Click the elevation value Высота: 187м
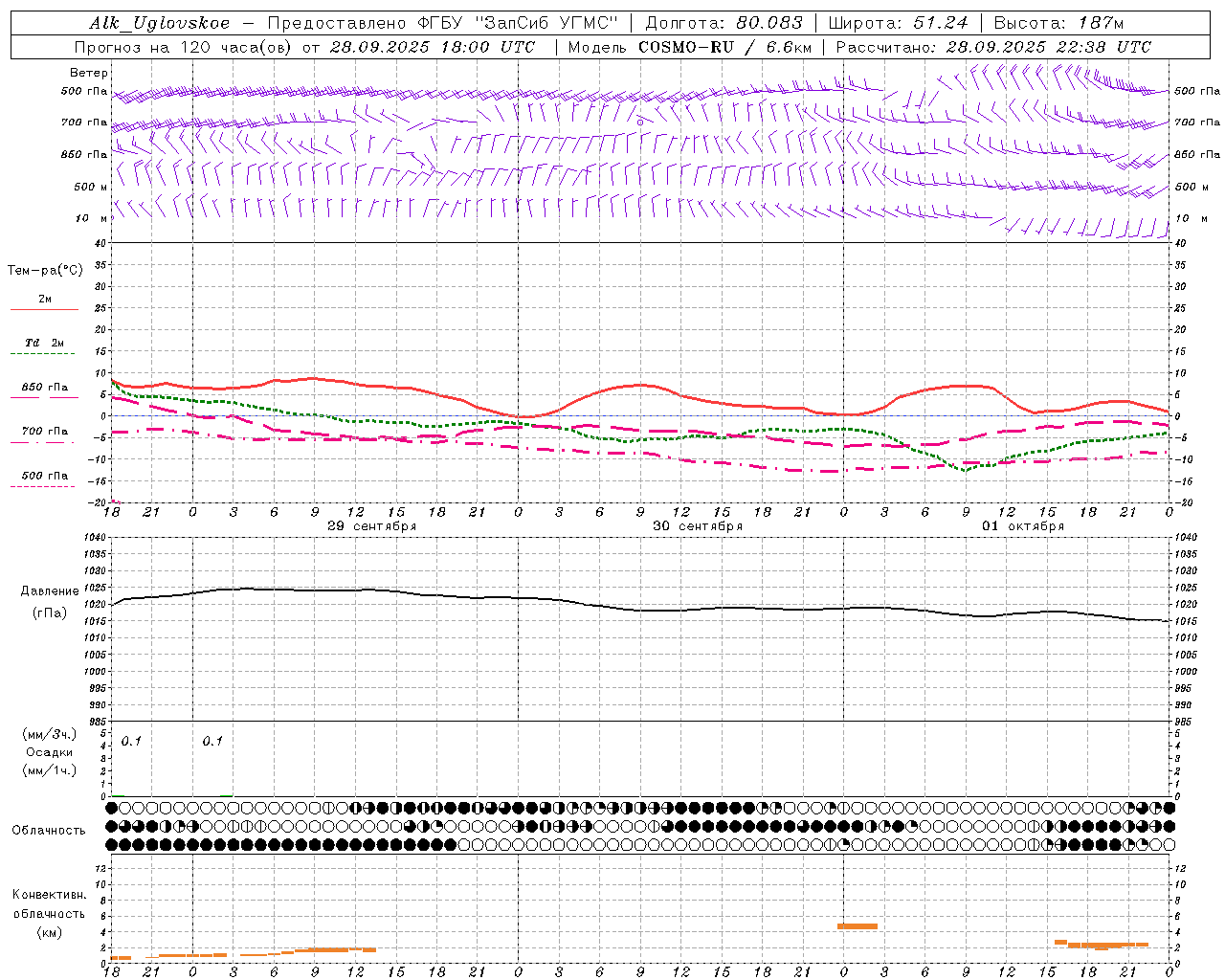Viewport: 1225px width, 980px height. pos(1058,23)
